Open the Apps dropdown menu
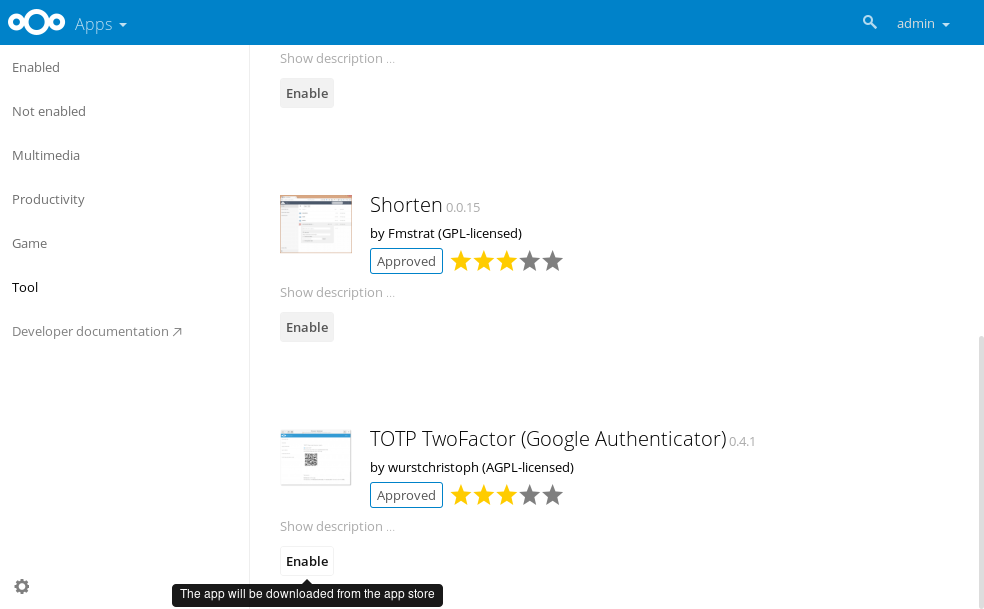Image resolution: width=984 pixels, height=609 pixels. click(100, 24)
